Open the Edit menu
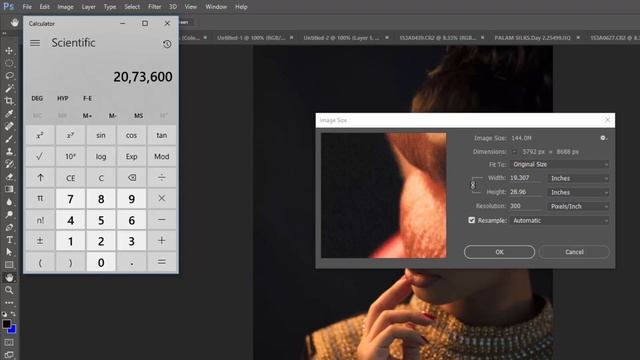 [44, 7]
